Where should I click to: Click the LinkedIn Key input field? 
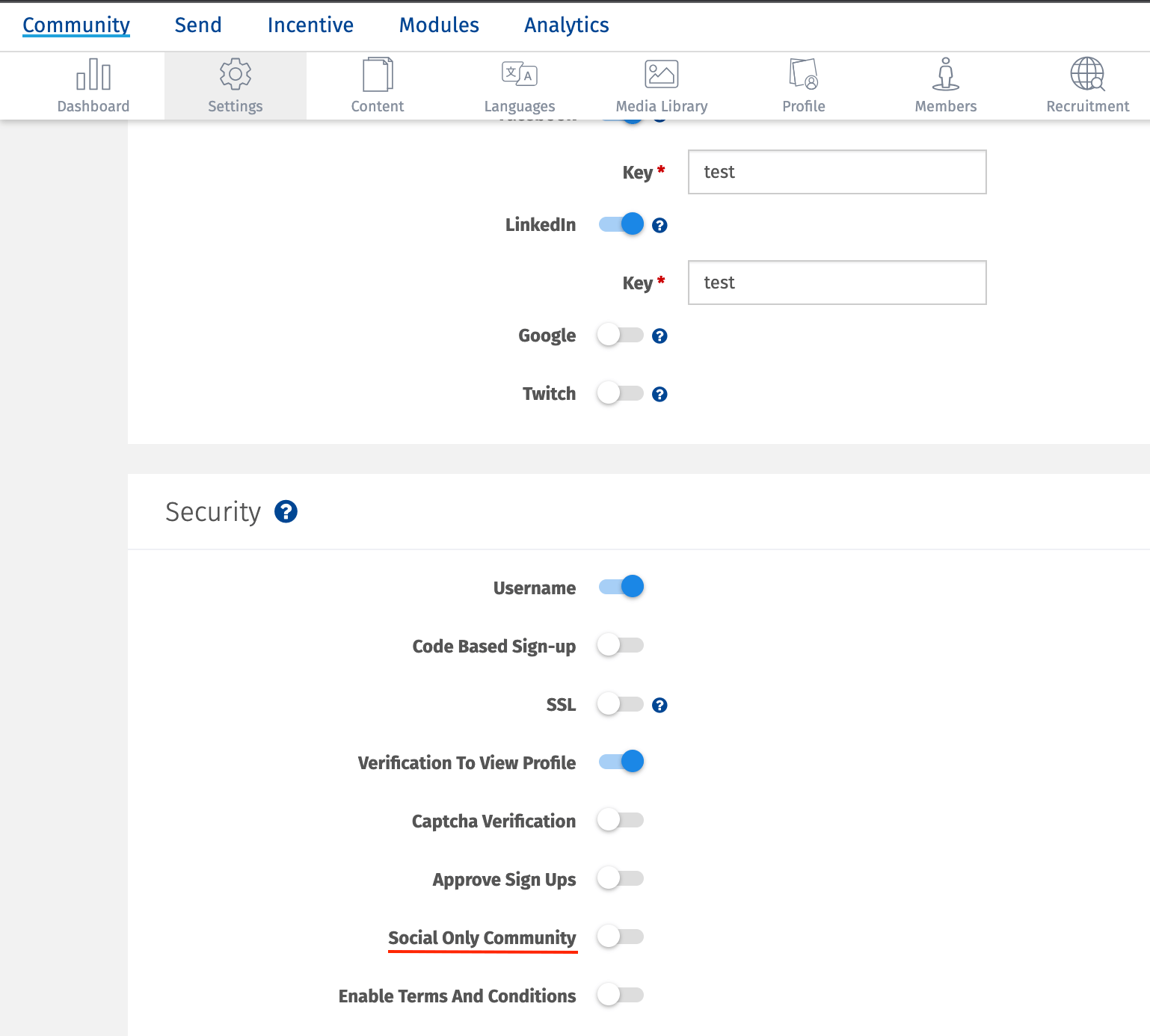[837, 283]
